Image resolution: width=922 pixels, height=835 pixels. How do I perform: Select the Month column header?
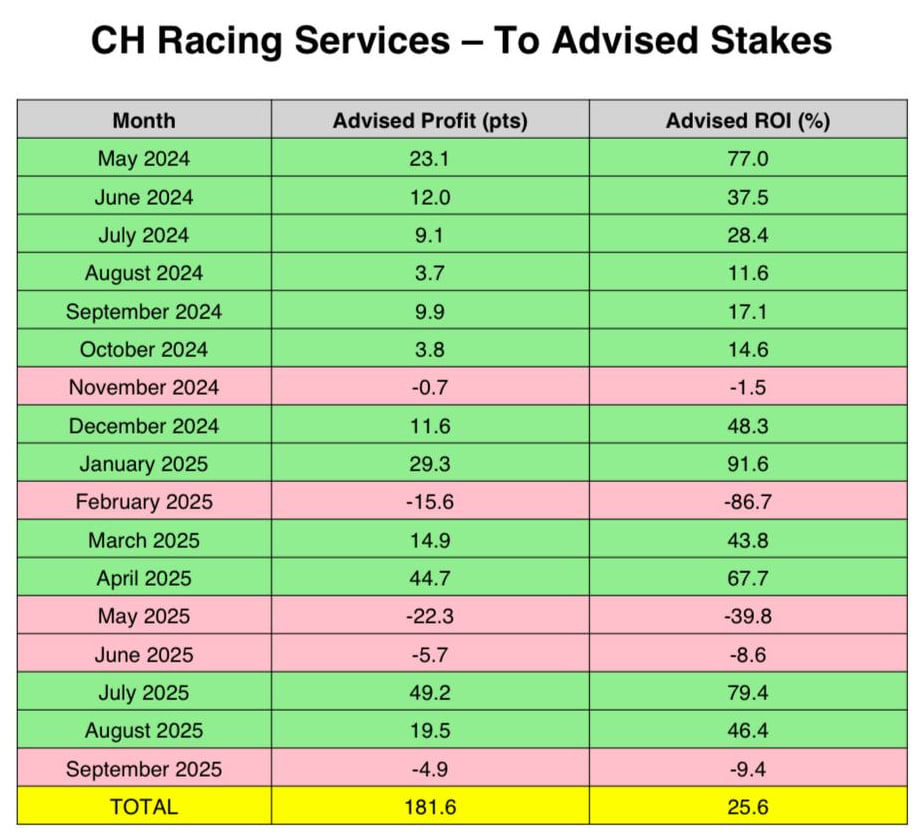144,121
